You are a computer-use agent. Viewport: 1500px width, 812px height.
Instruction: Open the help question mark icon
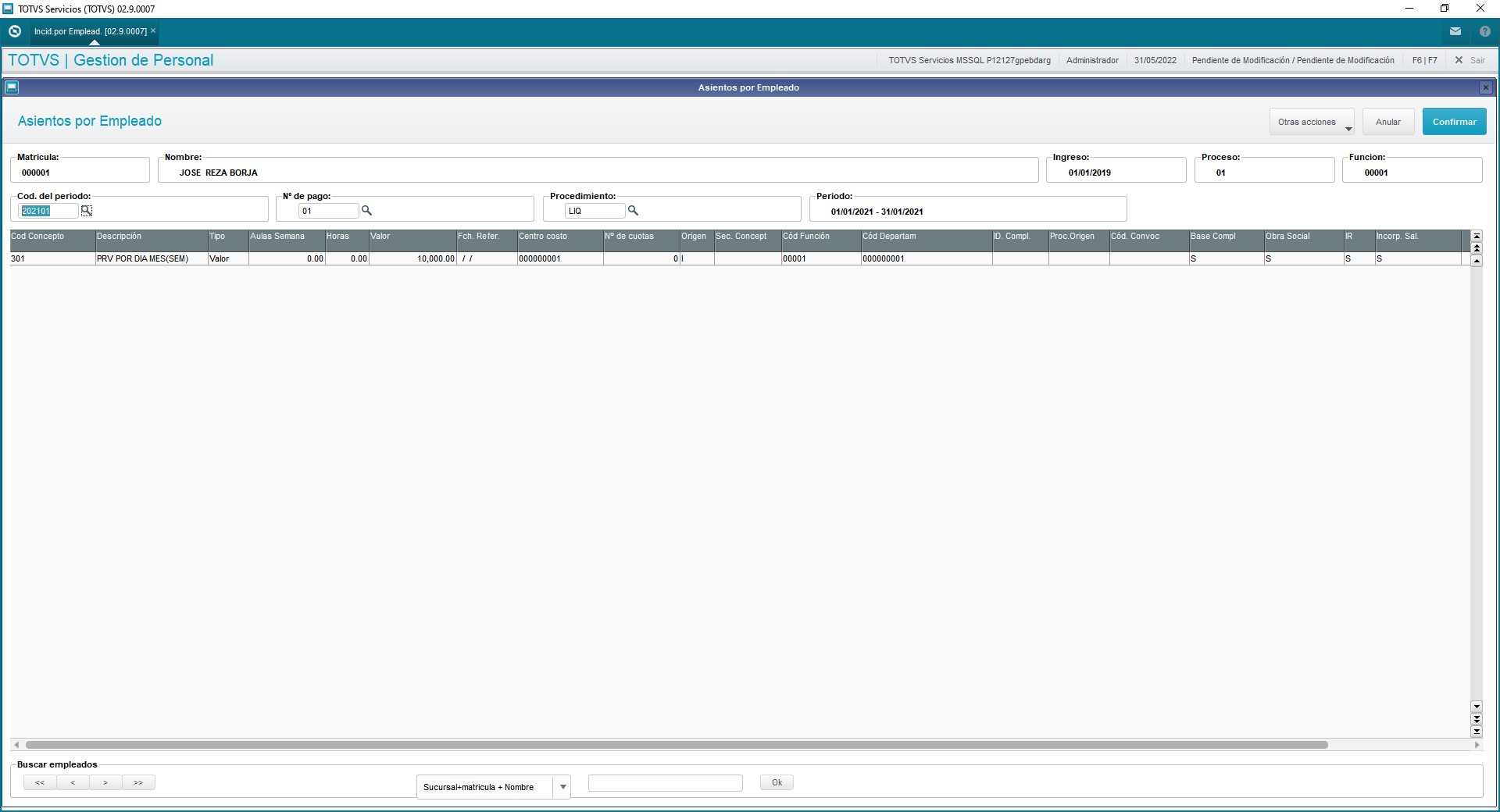click(1485, 31)
